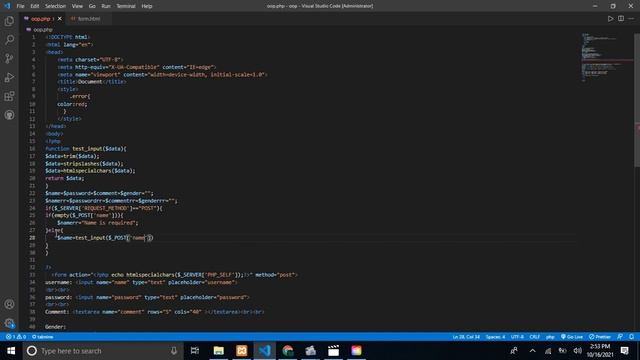Open the Extensions view
This screenshot has width=640, height=360.
pyautogui.click(x=9, y=96)
